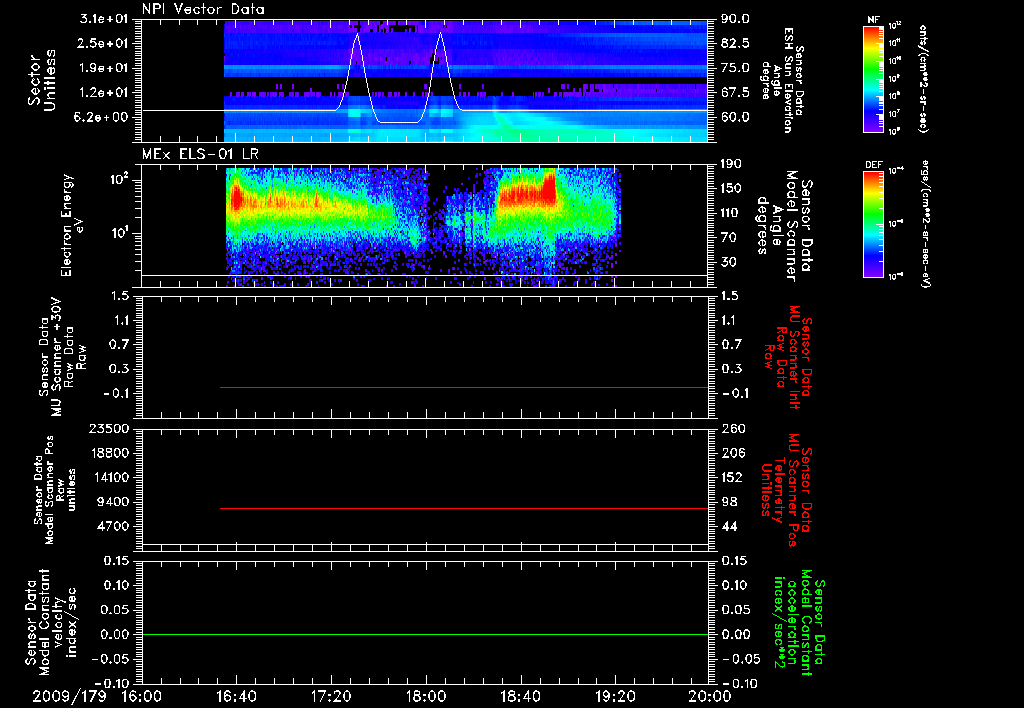Screen dimensions: 1024x708
Task: Click the '152' telemetry tick value
Action: (x=732, y=477)
